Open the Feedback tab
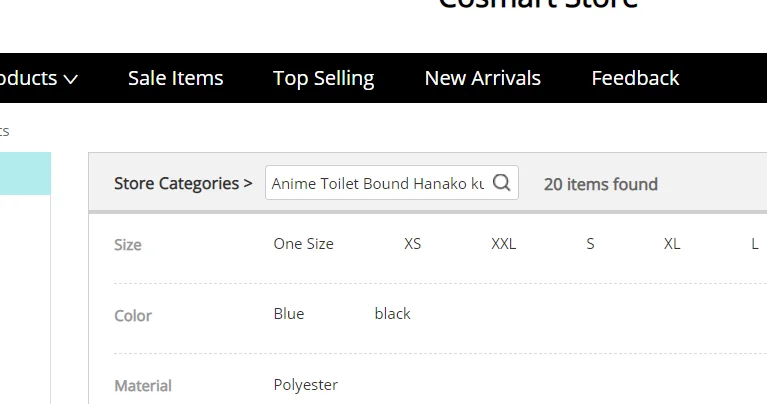Image resolution: width=767 pixels, height=404 pixels. click(635, 78)
